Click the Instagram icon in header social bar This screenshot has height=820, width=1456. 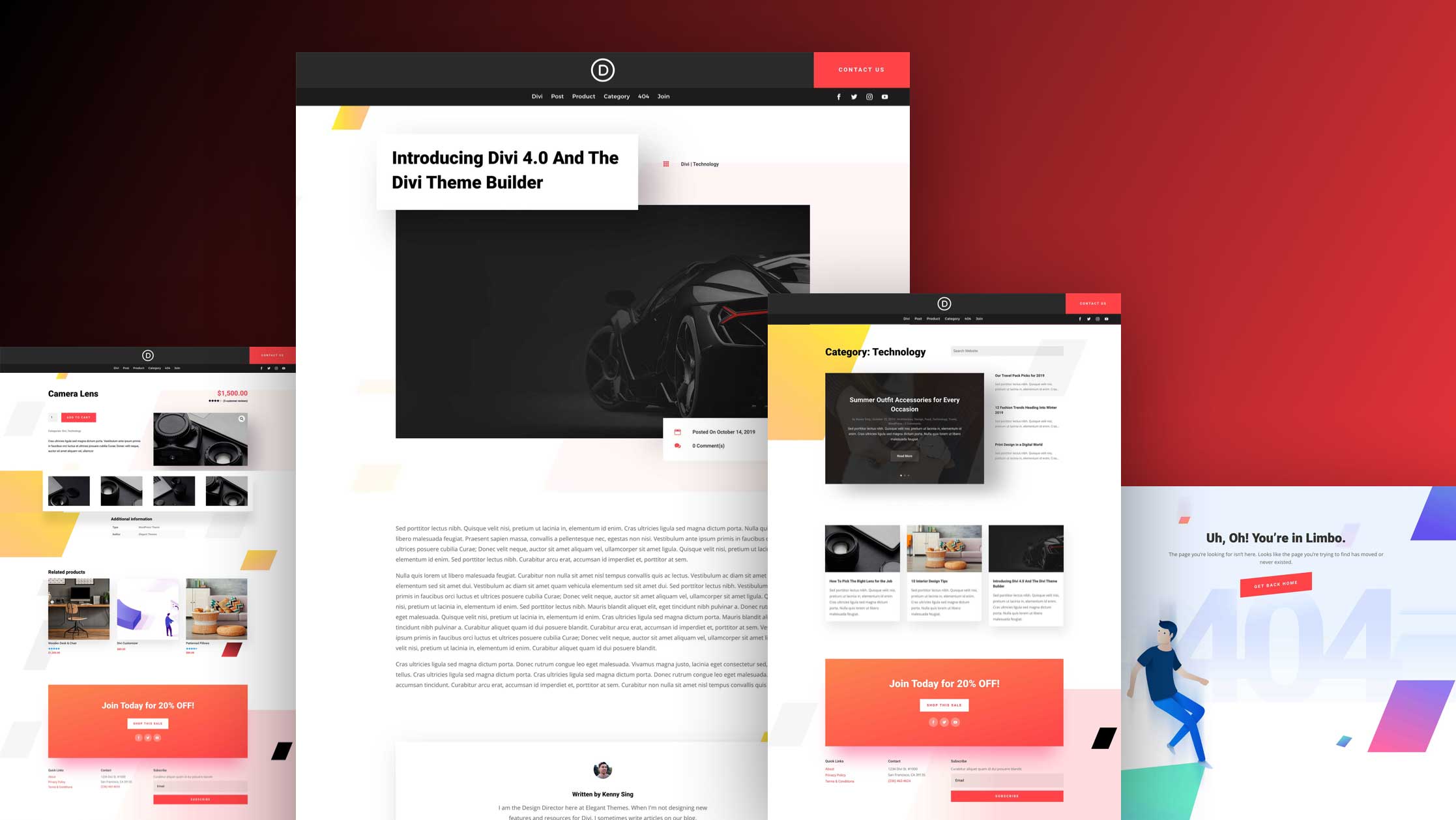pyautogui.click(x=869, y=96)
